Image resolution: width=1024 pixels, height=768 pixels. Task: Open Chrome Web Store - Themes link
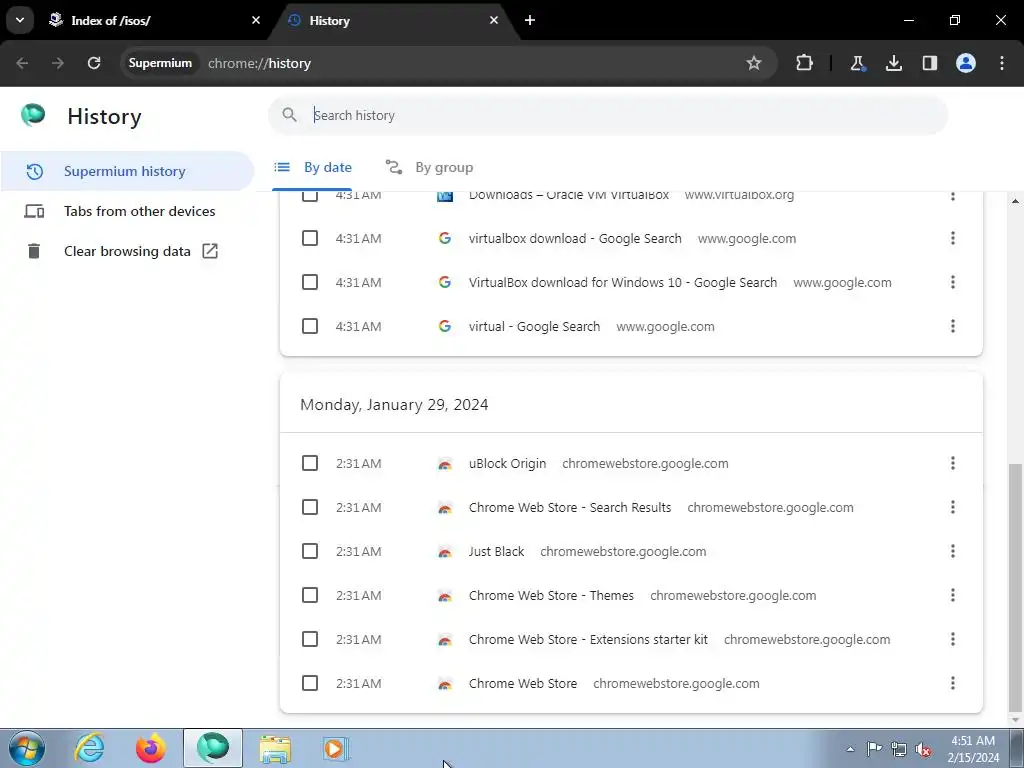coord(551,596)
